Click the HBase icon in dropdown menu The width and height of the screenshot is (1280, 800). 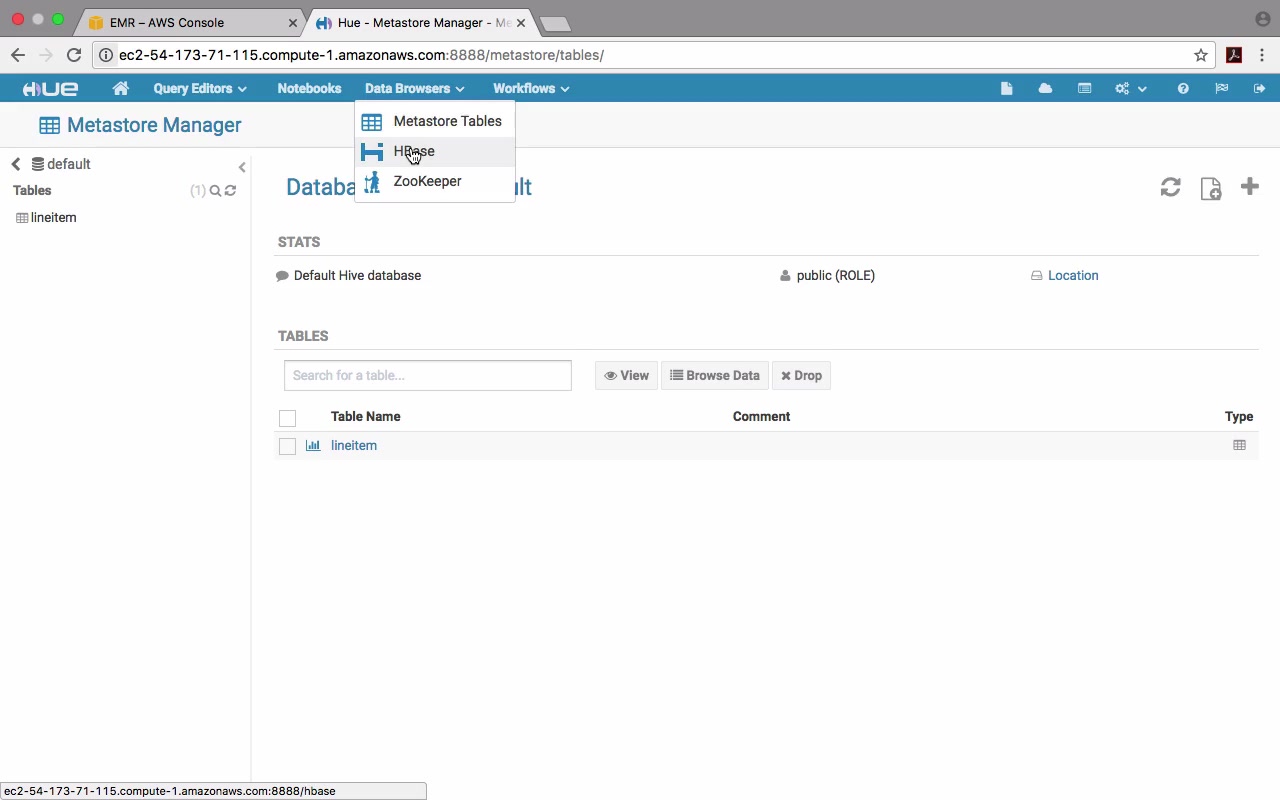(372, 152)
